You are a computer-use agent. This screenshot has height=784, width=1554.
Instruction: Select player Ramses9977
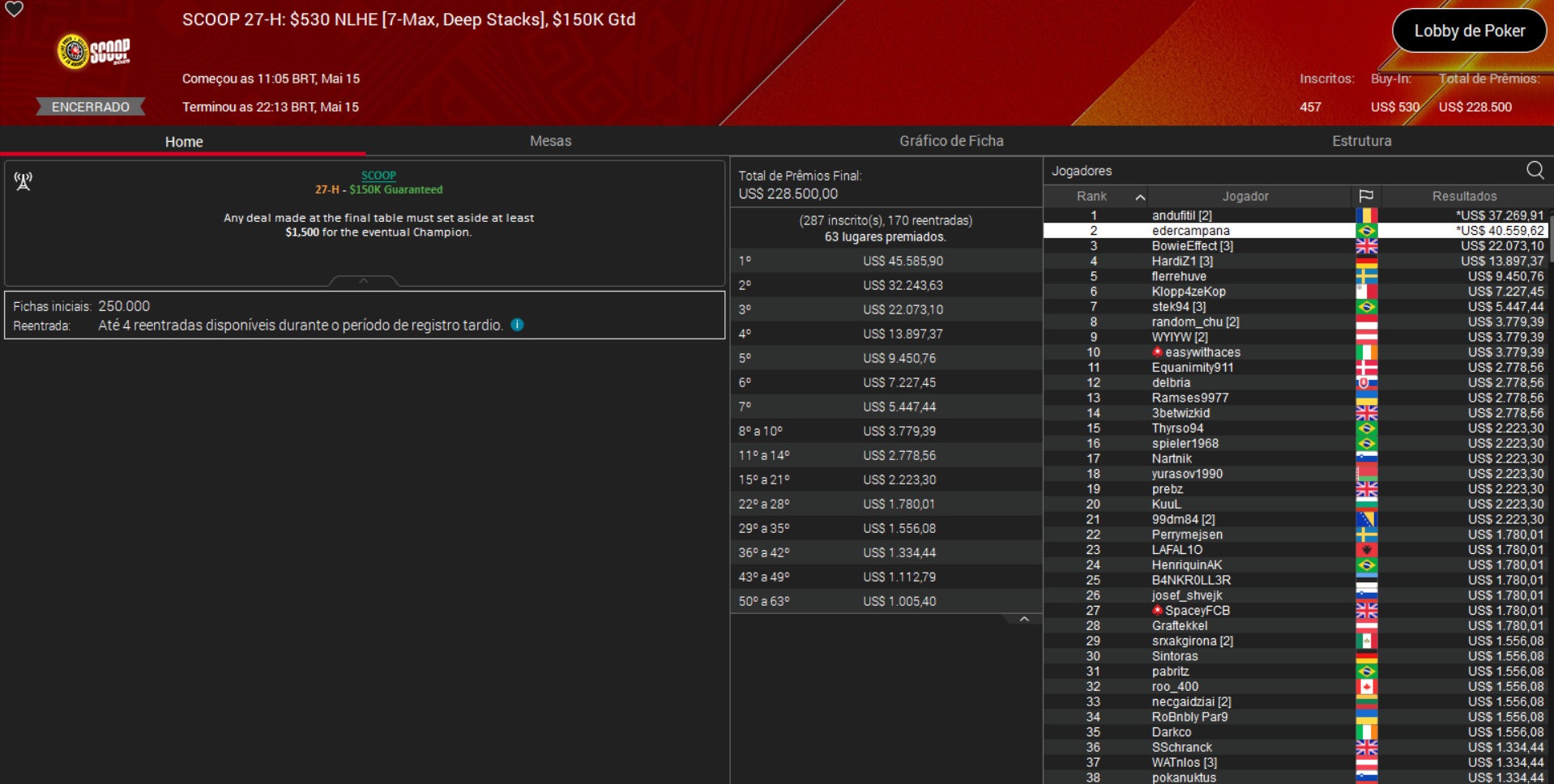[1190, 398]
